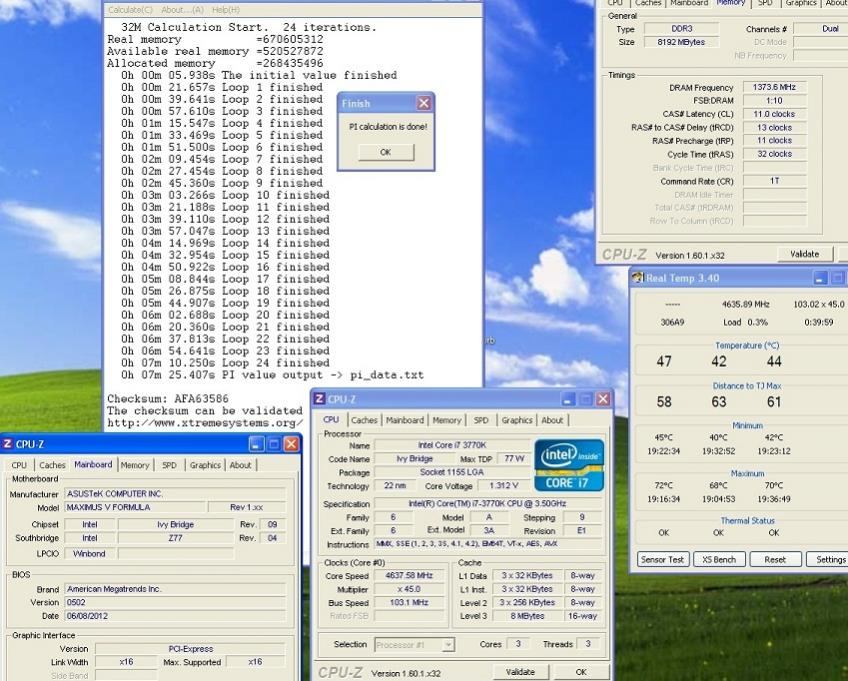Click the Loop 24 finished line
Viewport: 848px width, 681px height.
pos(225,363)
